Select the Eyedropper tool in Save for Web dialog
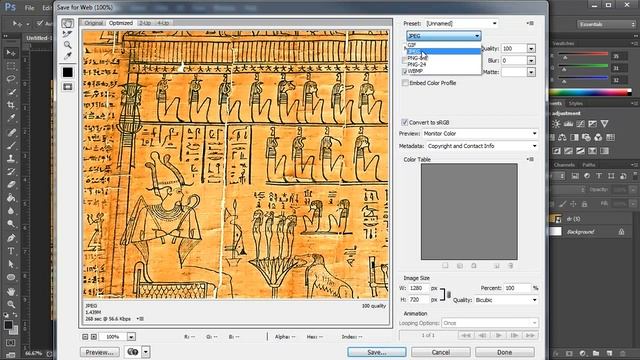The height and width of the screenshot is (360, 640). pos(67,56)
